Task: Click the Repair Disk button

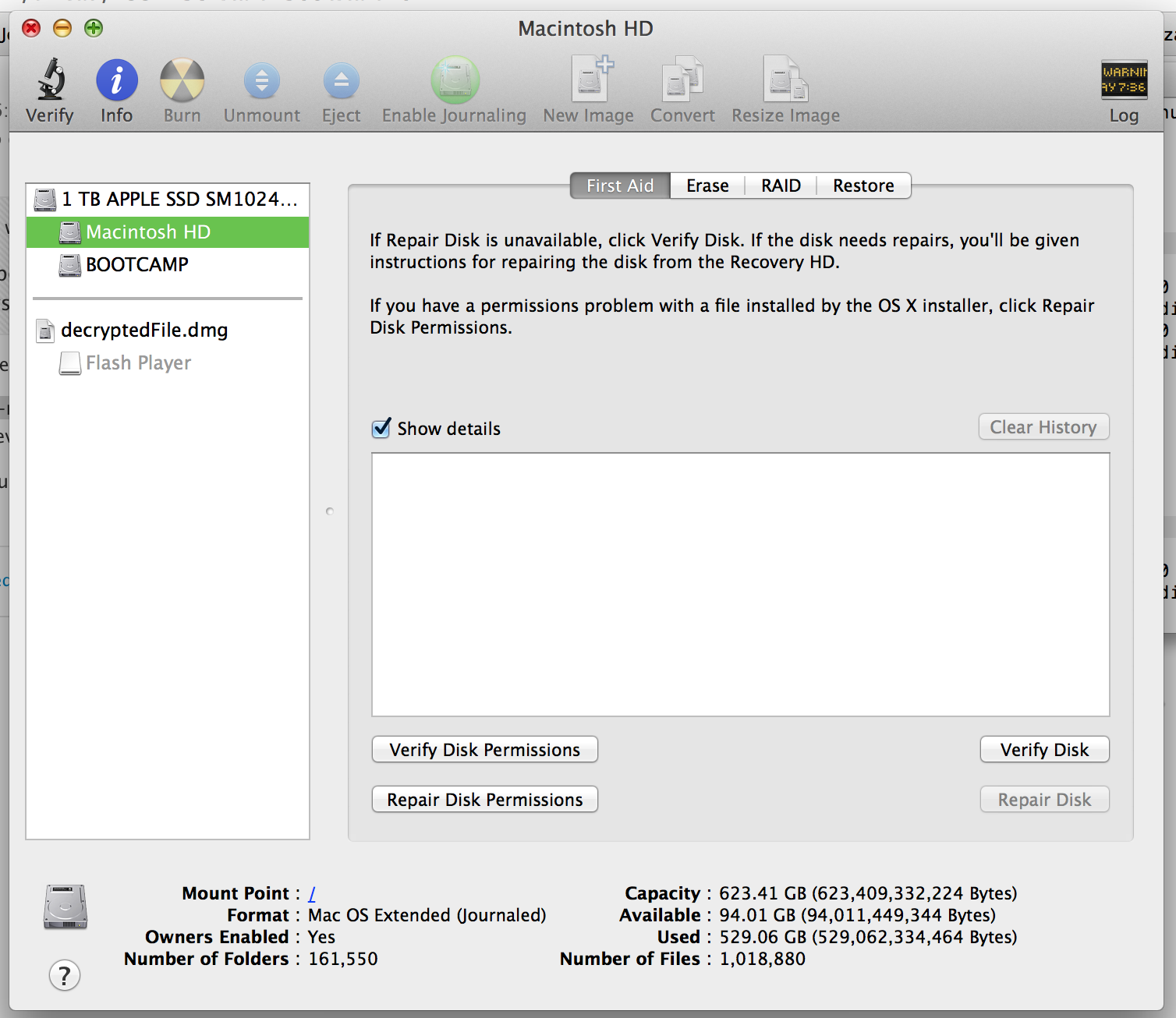Action: click(1044, 800)
